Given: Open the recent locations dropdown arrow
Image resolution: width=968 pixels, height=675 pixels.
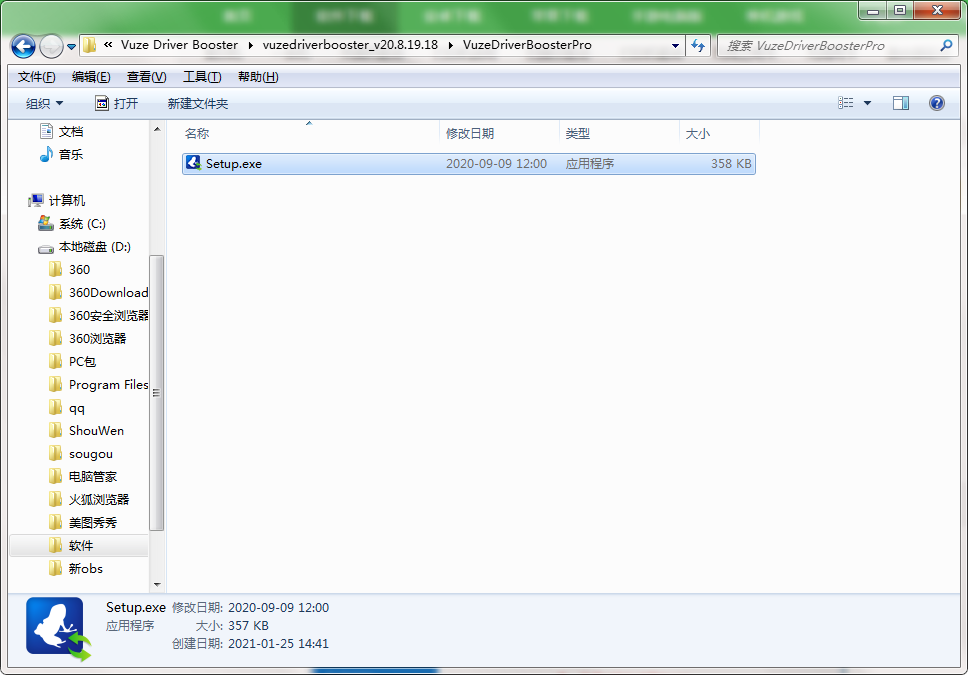Looking at the screenshot, I should pyautogui.click(x=71, y=46).
